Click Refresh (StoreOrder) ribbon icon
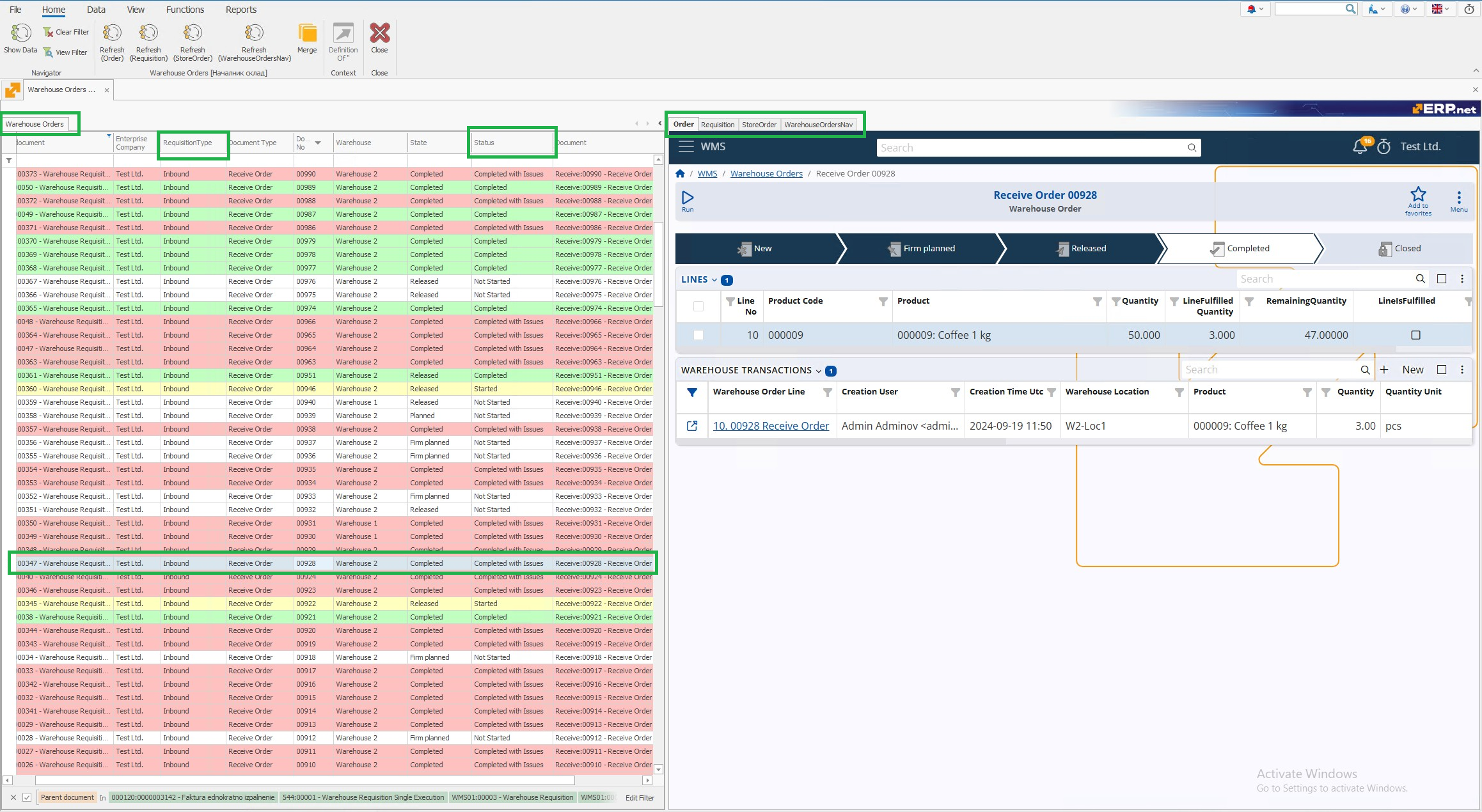1482x812 pixels. click(193, 33)
